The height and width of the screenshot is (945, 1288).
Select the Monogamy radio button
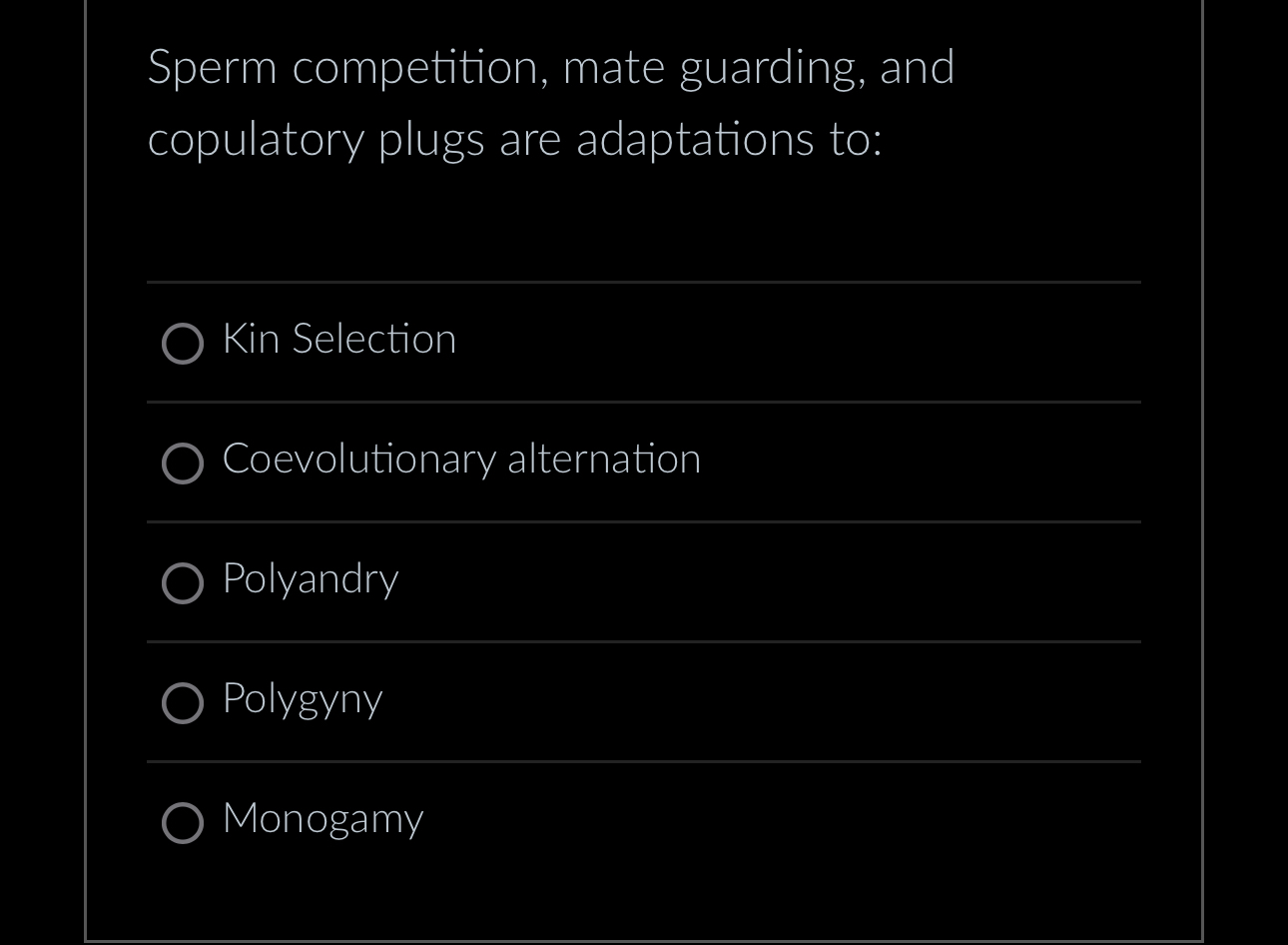click(x=183, y=823)
